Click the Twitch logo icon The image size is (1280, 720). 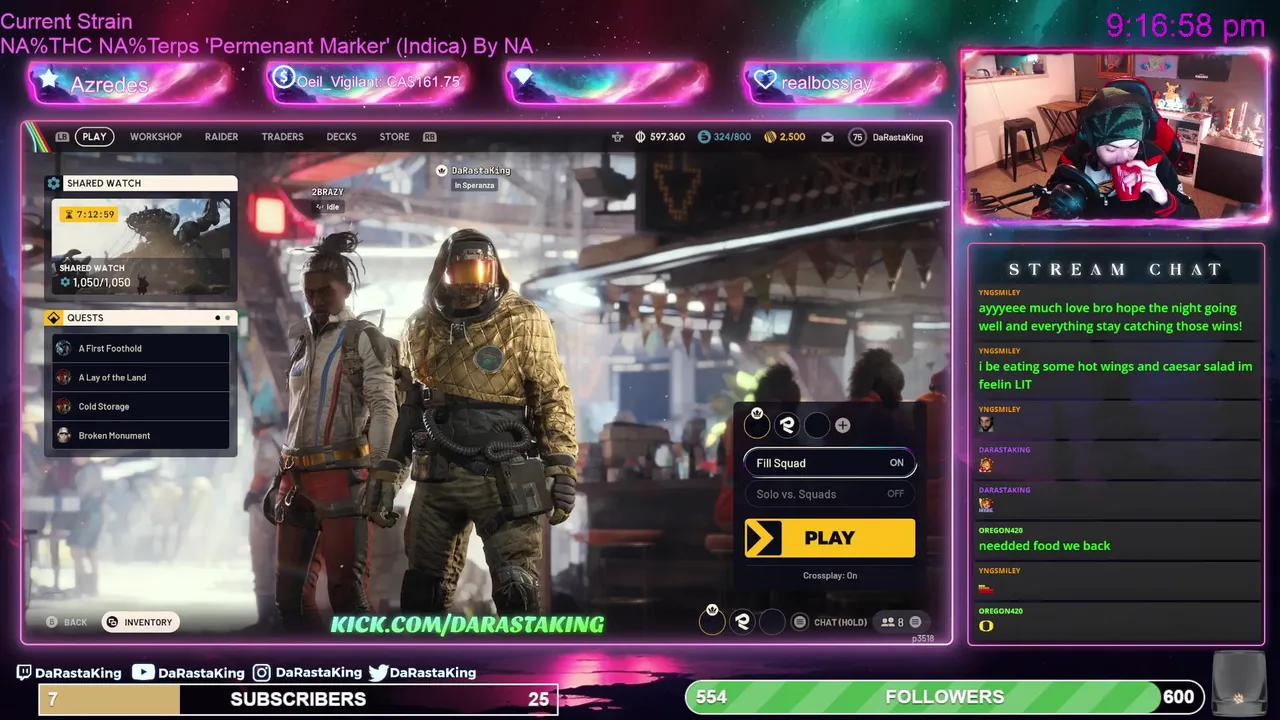(x=24, y=673)
